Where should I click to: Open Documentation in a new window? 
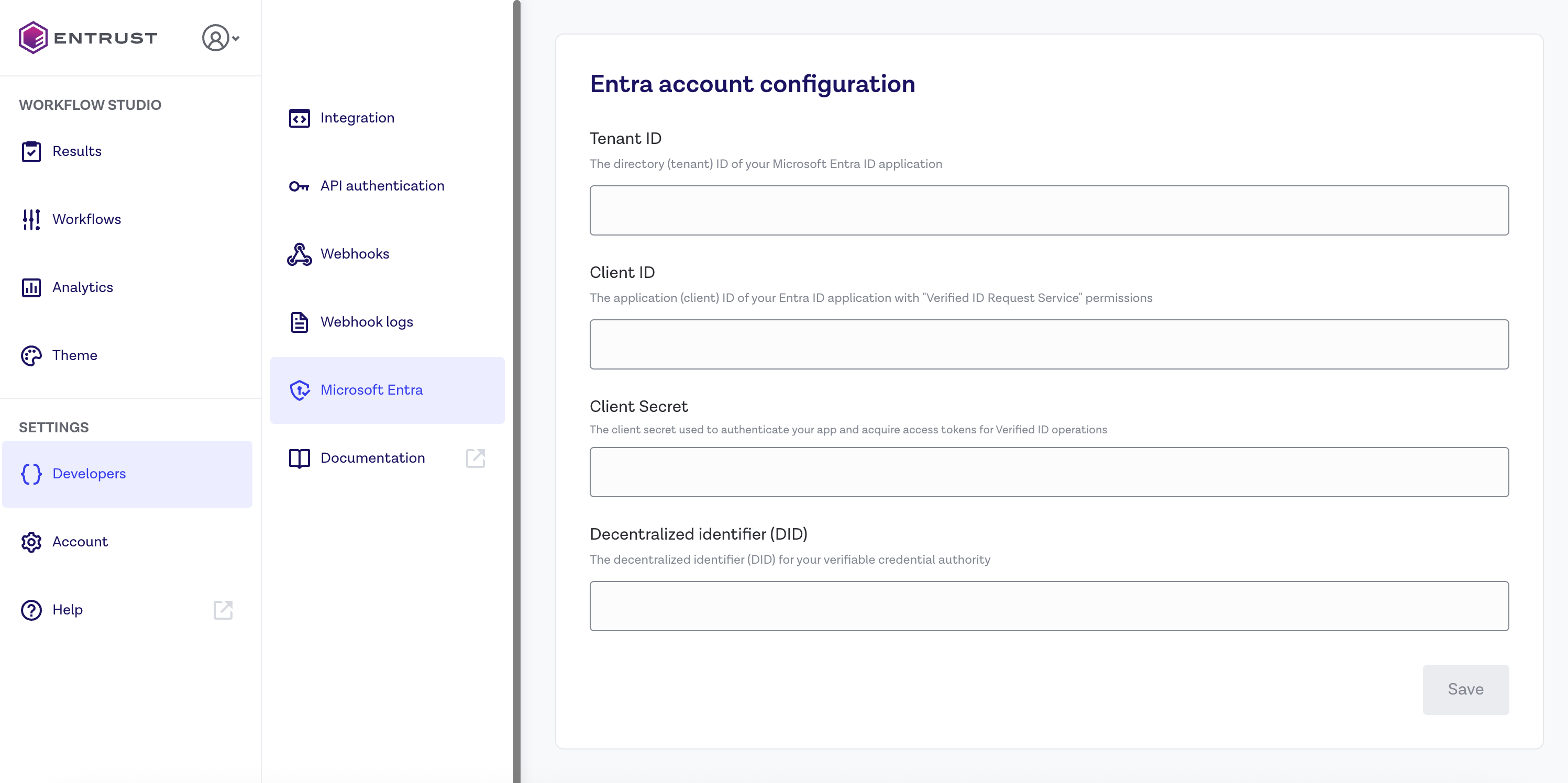pos(475,458)
